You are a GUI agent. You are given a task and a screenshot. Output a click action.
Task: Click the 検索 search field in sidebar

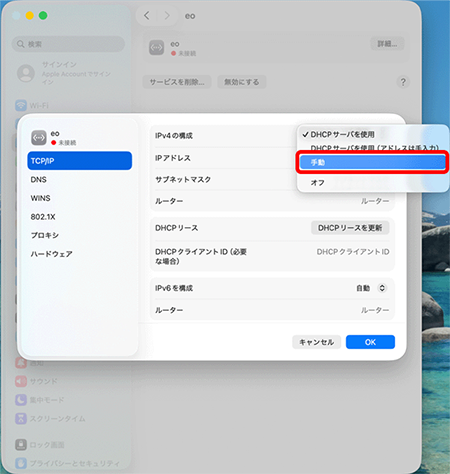tap(68, 44)
